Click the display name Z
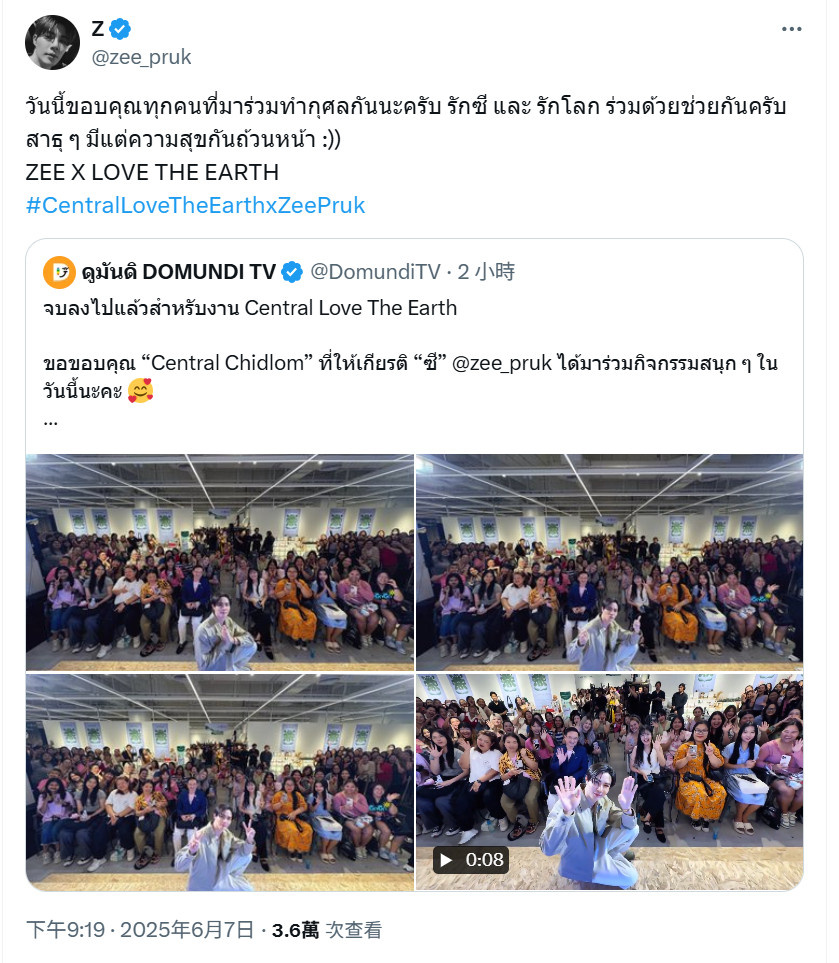The height and width of the screenshot is (963, 839). click(98, 29)
